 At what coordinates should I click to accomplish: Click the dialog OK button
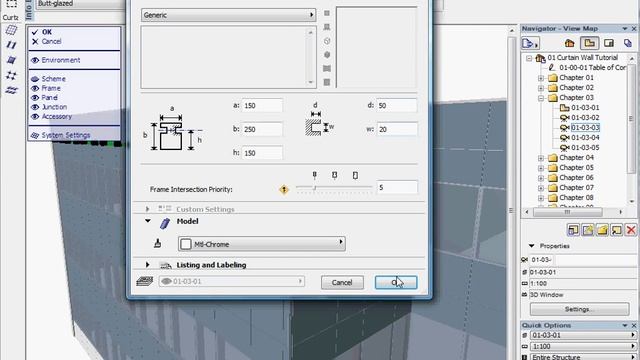[396, 282]
